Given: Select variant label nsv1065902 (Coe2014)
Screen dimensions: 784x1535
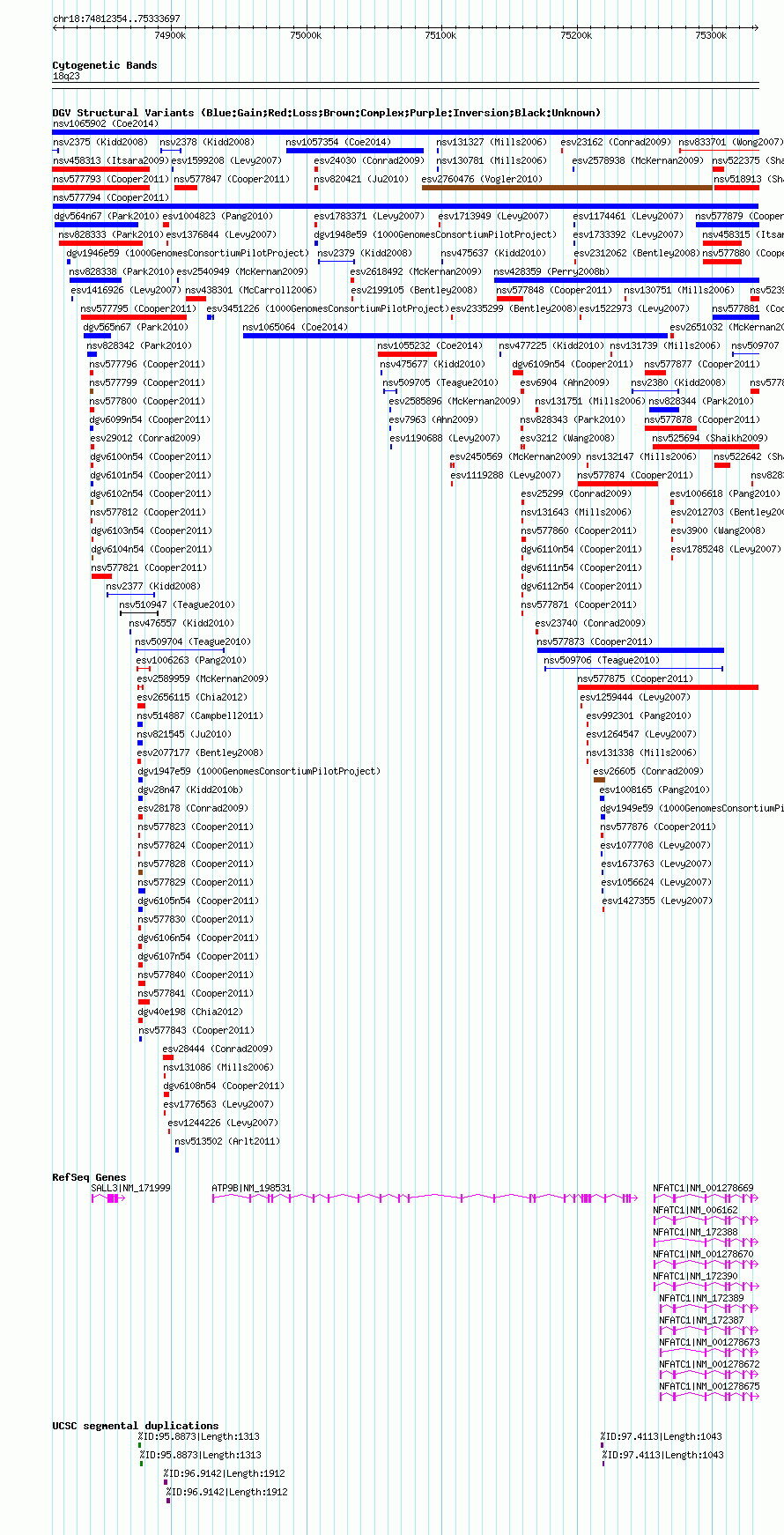Looking at the screenshot, I should tap(106, 123).
